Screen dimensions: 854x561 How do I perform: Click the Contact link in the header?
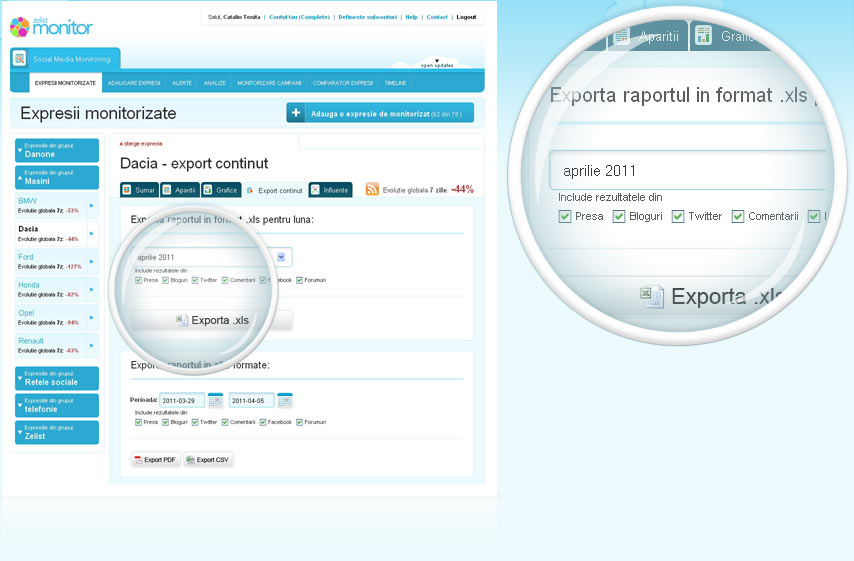[x=437, y=17]
